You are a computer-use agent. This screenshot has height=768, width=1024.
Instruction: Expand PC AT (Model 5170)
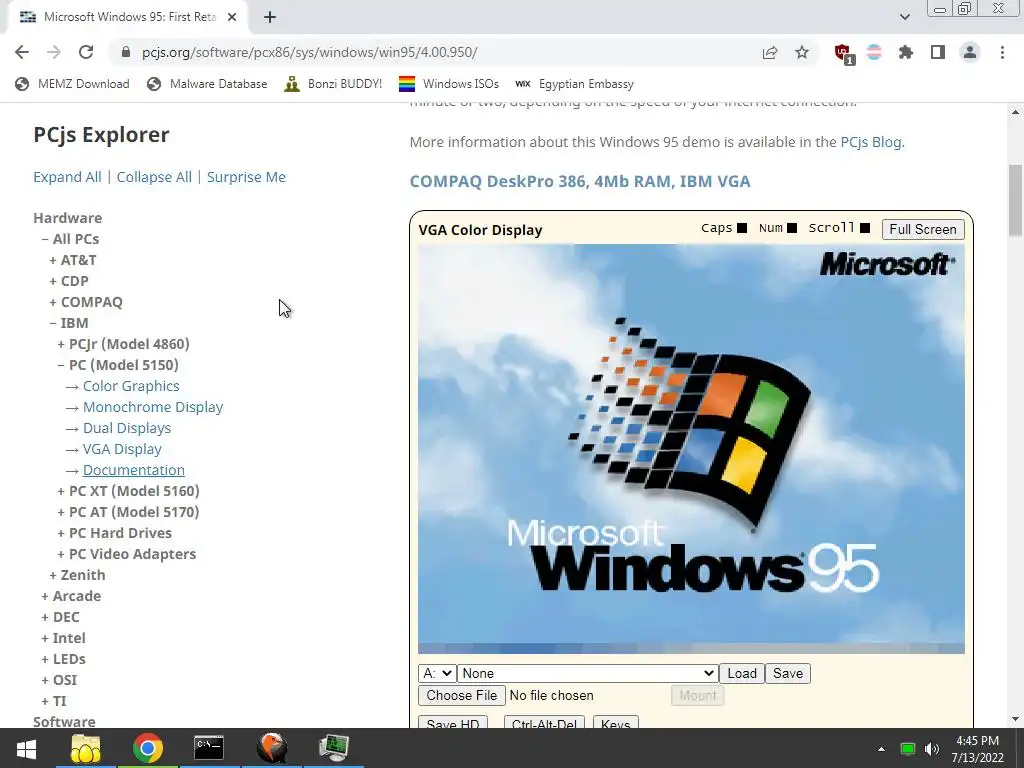[x=129, y=512]
